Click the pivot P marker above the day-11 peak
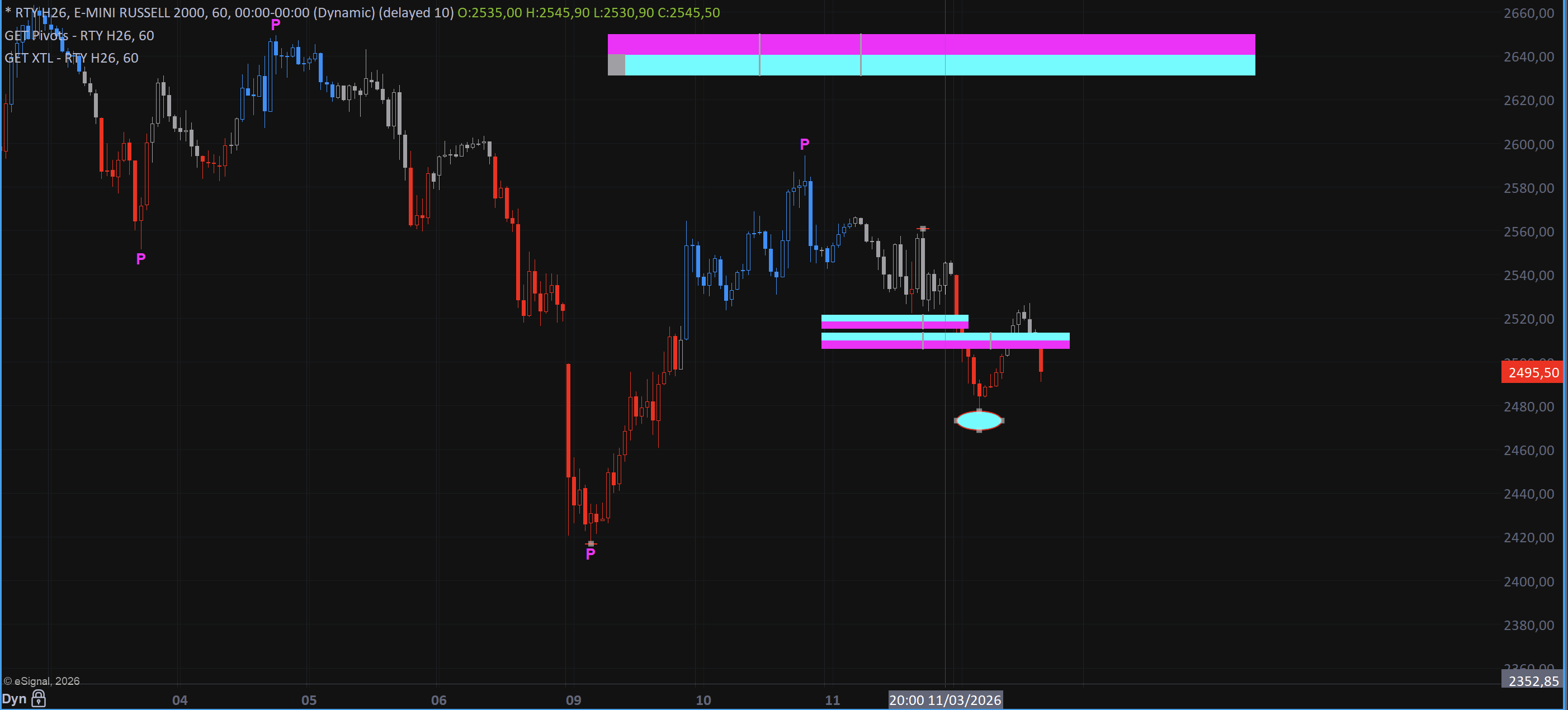Screen dimensions: 1568x710 point(804,144)
